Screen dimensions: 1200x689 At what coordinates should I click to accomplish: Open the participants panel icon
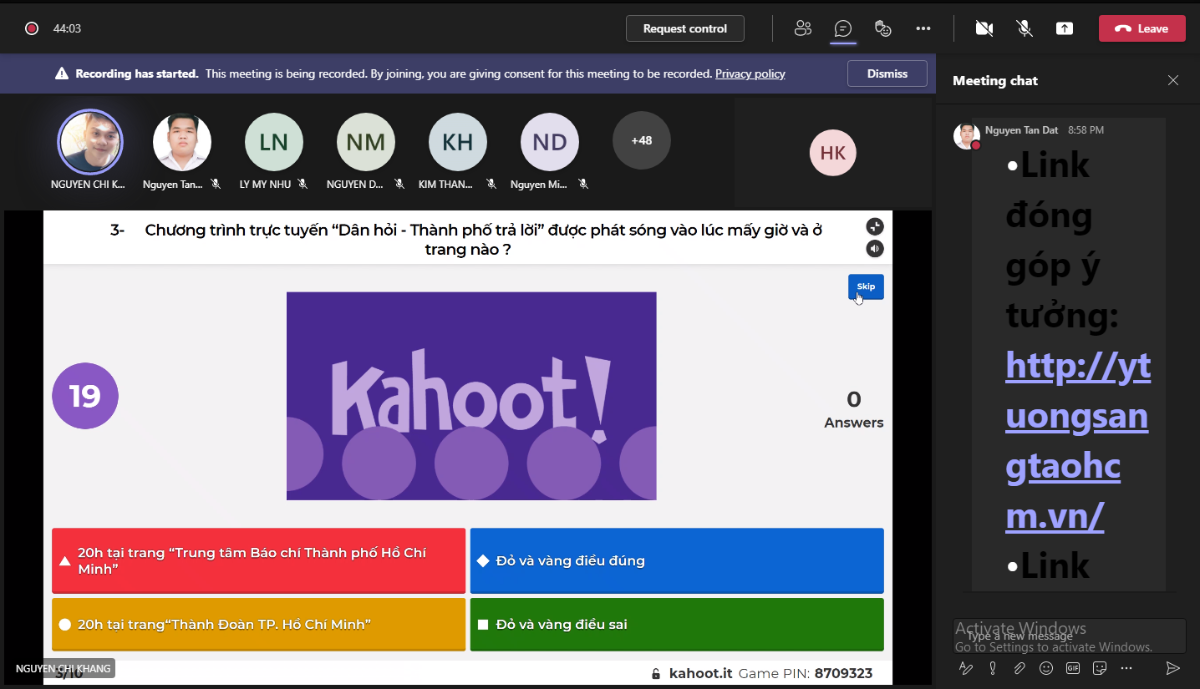pyautogui.click(x=802, y=28)
